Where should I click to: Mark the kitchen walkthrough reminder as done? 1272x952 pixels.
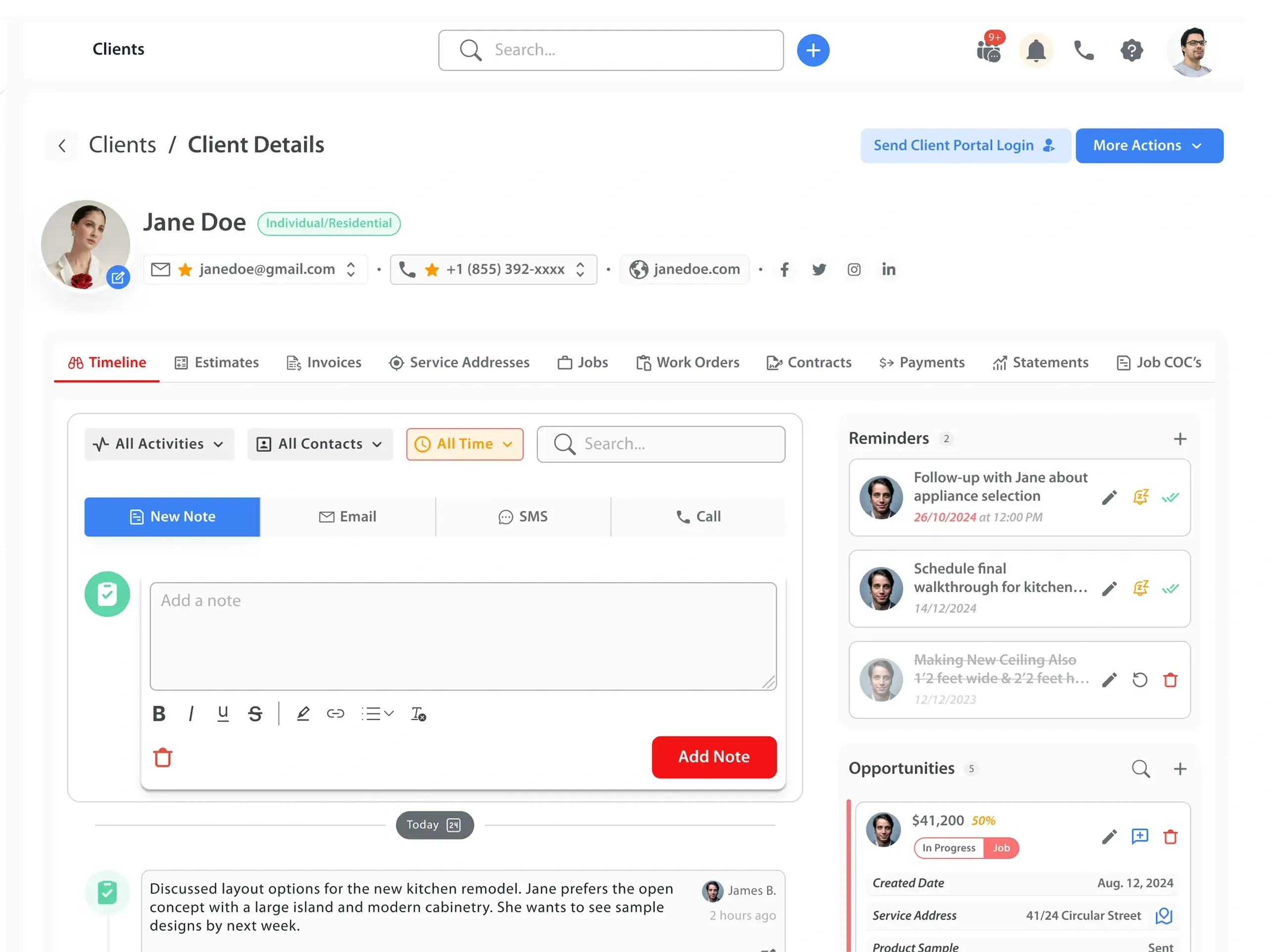pyautogui.click(x=1170, y=588)
